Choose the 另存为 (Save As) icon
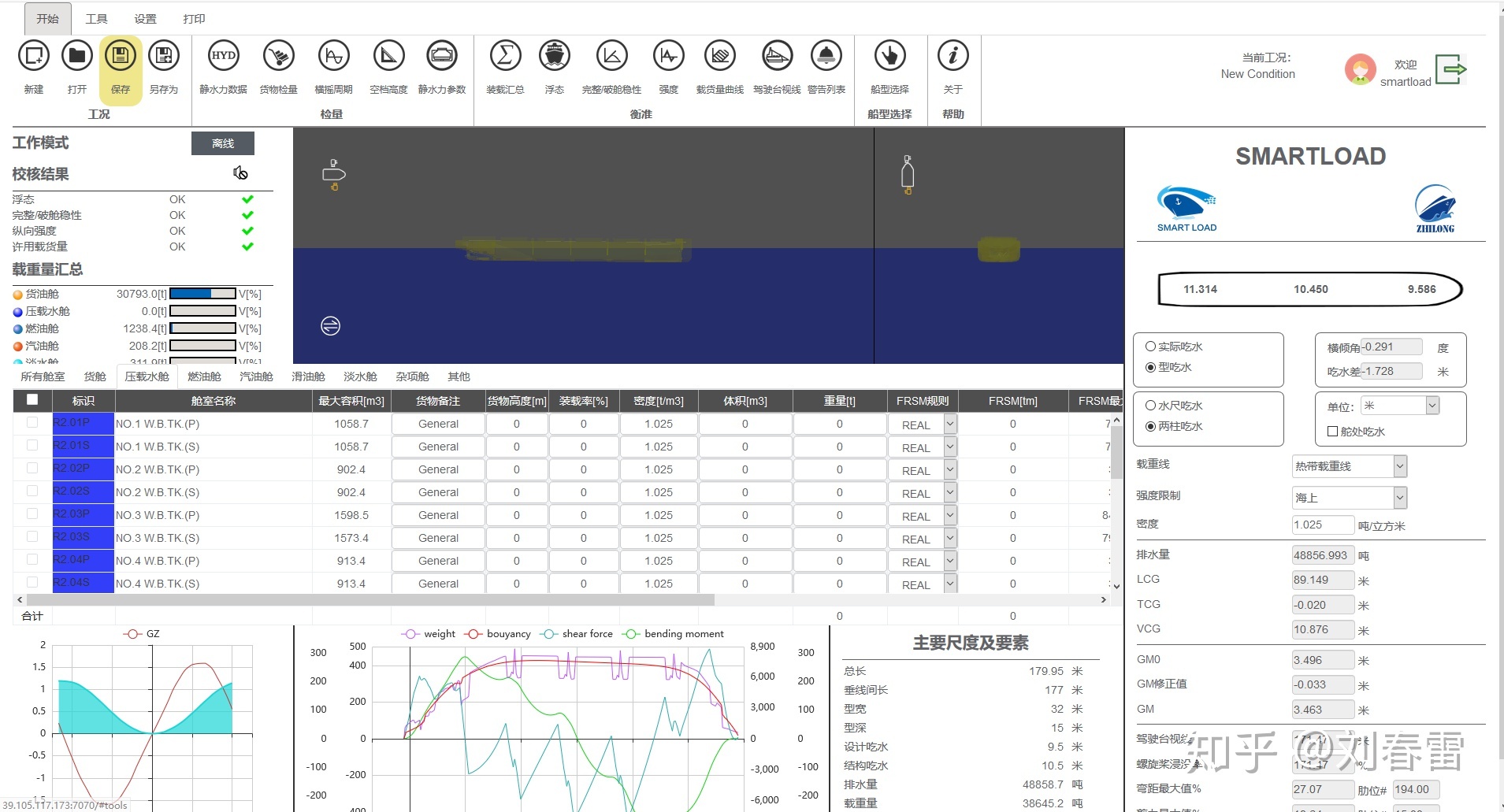This screenshot has width=1504, height=812. [164, 56]
